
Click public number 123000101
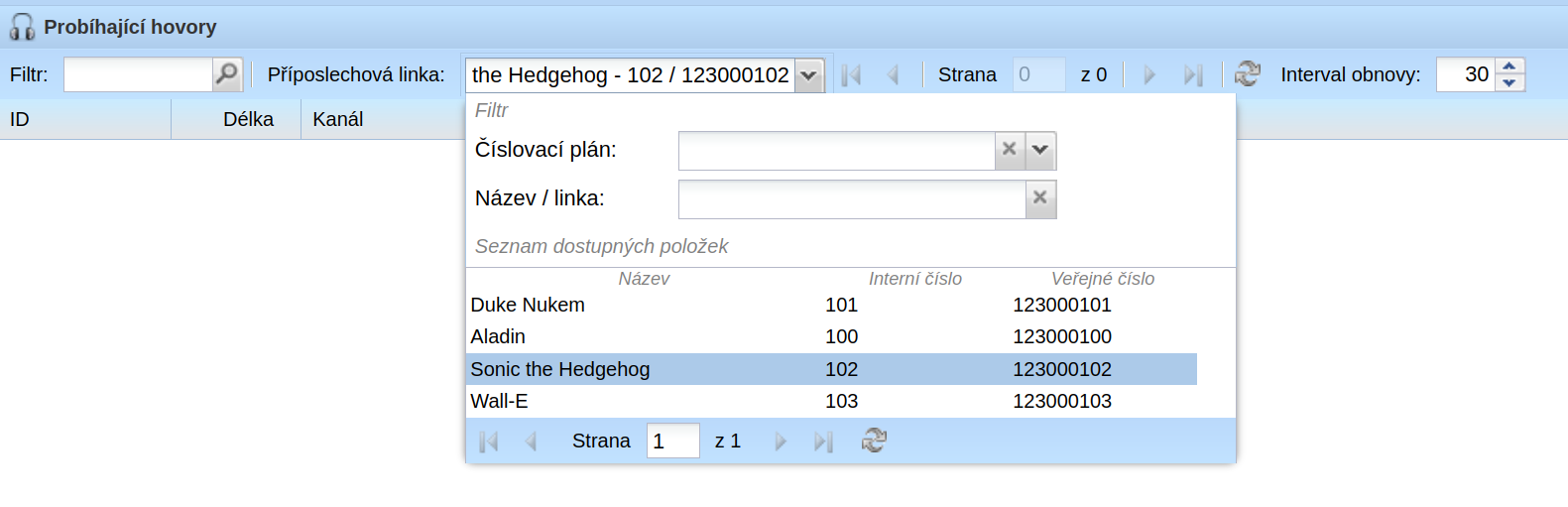[1062, 305]
